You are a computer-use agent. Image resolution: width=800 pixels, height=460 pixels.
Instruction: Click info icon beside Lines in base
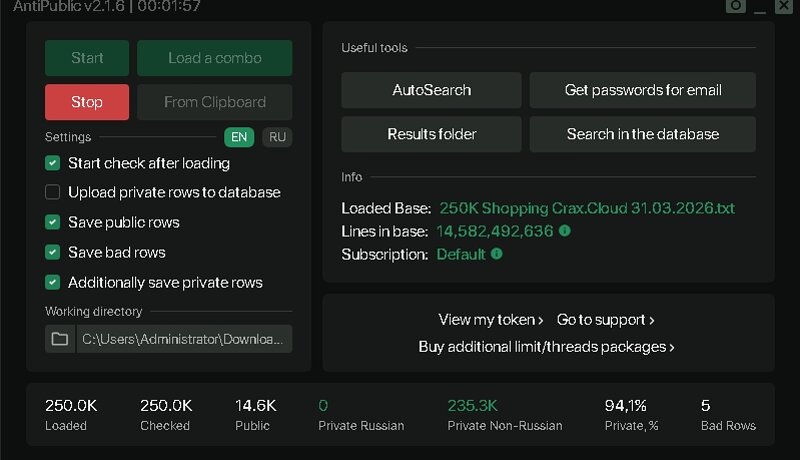tap(565, 231)
